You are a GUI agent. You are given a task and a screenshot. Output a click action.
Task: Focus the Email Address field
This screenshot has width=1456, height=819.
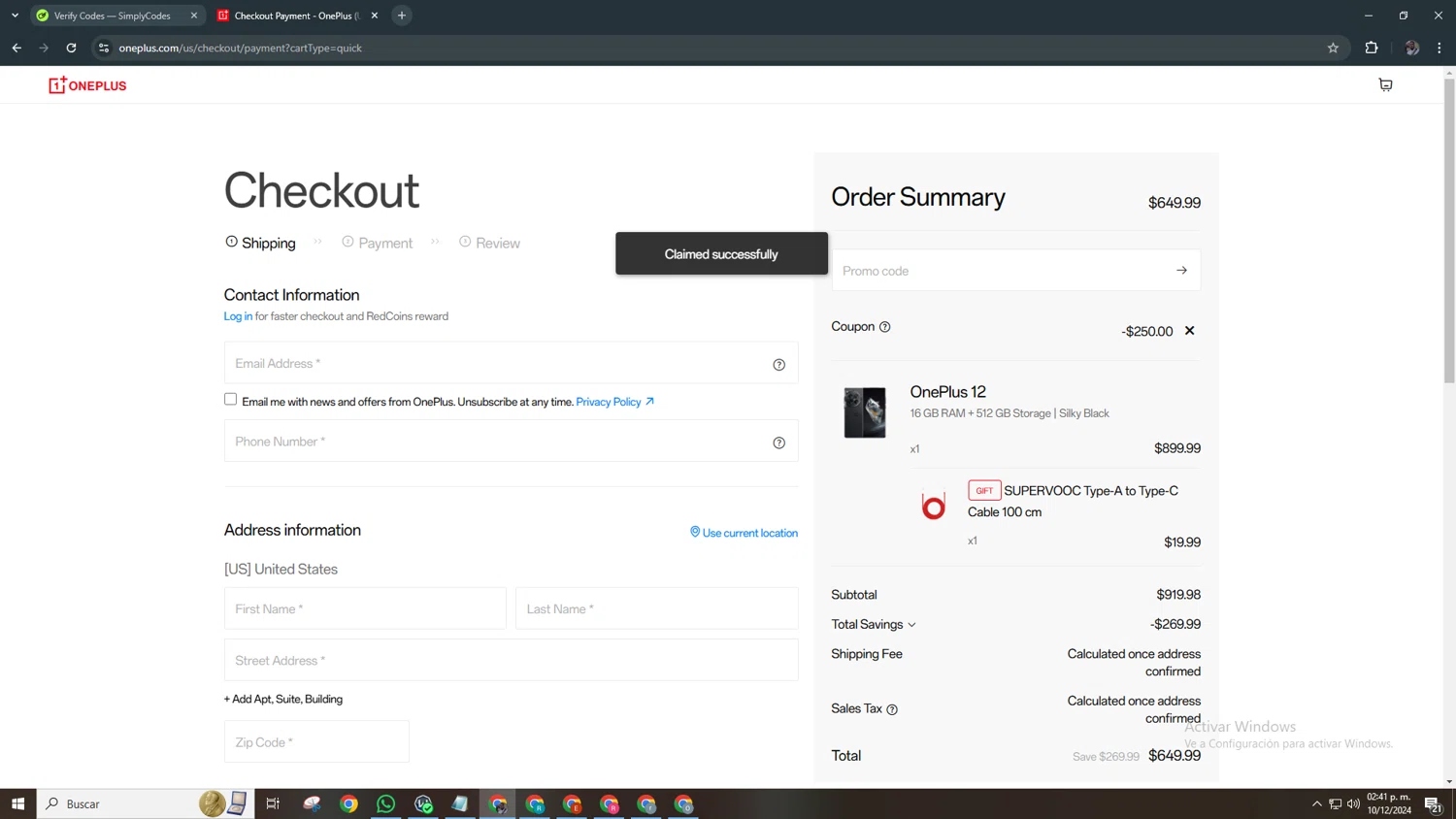click(x=512, y=363)
